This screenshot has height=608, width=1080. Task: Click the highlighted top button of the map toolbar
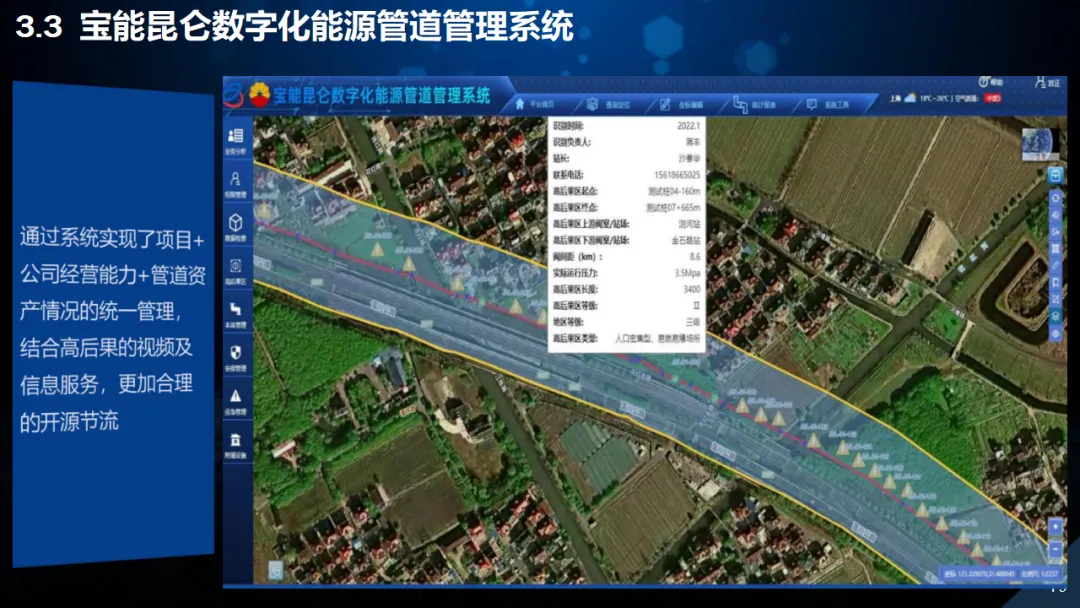(x=1055, y=176)
